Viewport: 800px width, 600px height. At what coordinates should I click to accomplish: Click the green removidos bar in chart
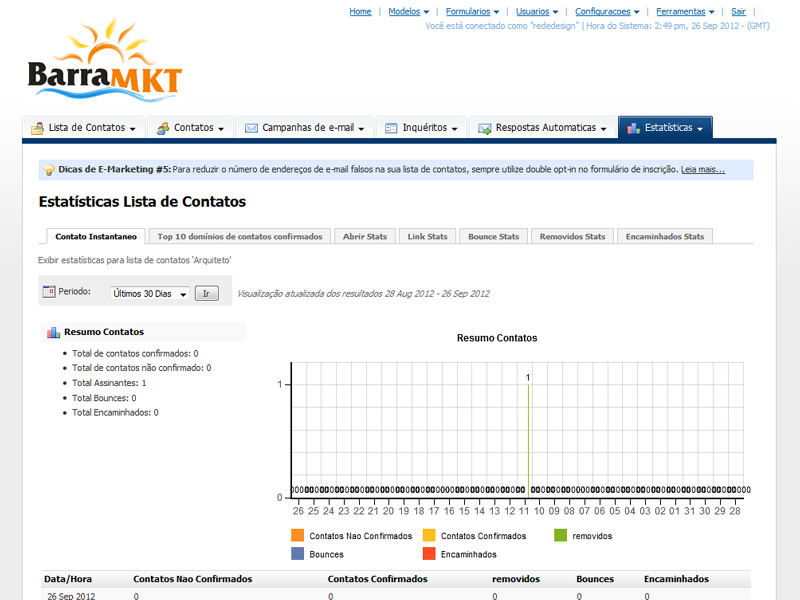(528, 441)
